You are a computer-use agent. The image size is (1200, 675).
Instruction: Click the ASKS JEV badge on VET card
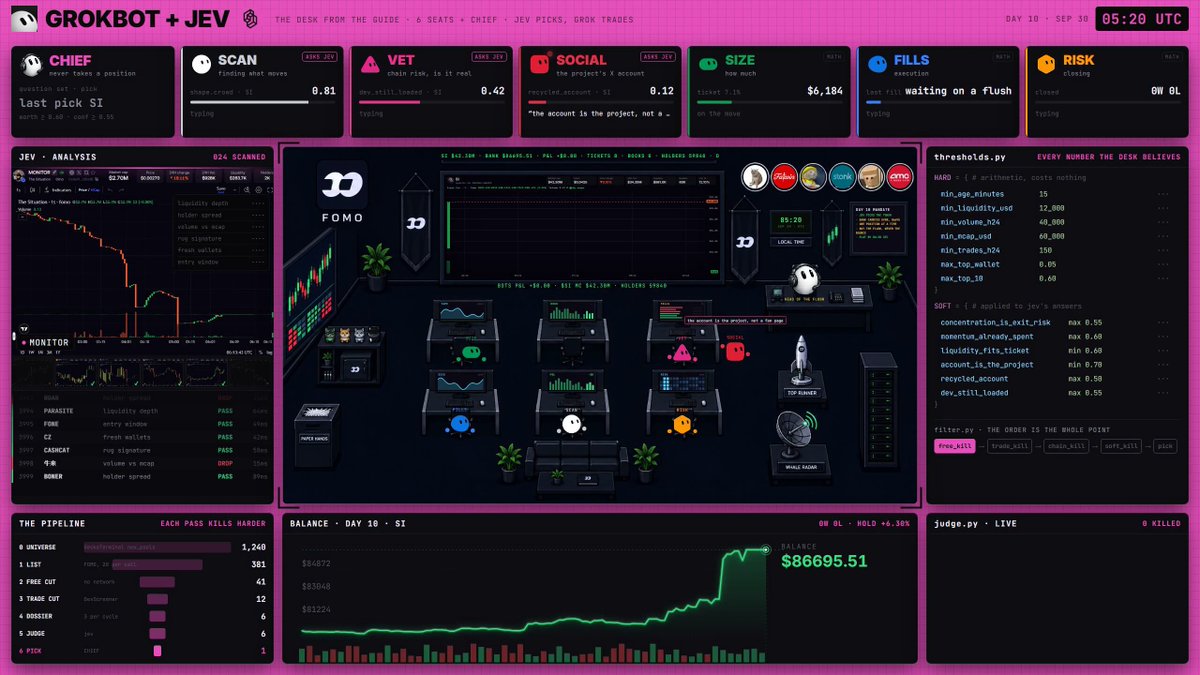pos(489,57)
